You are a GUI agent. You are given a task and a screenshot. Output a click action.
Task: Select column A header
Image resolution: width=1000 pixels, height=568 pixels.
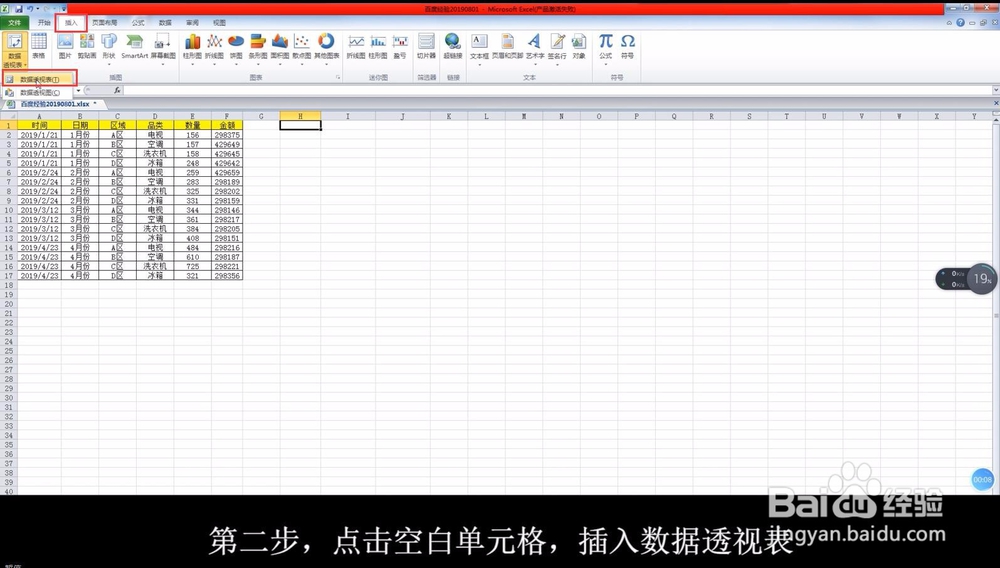tap(39, 116)
